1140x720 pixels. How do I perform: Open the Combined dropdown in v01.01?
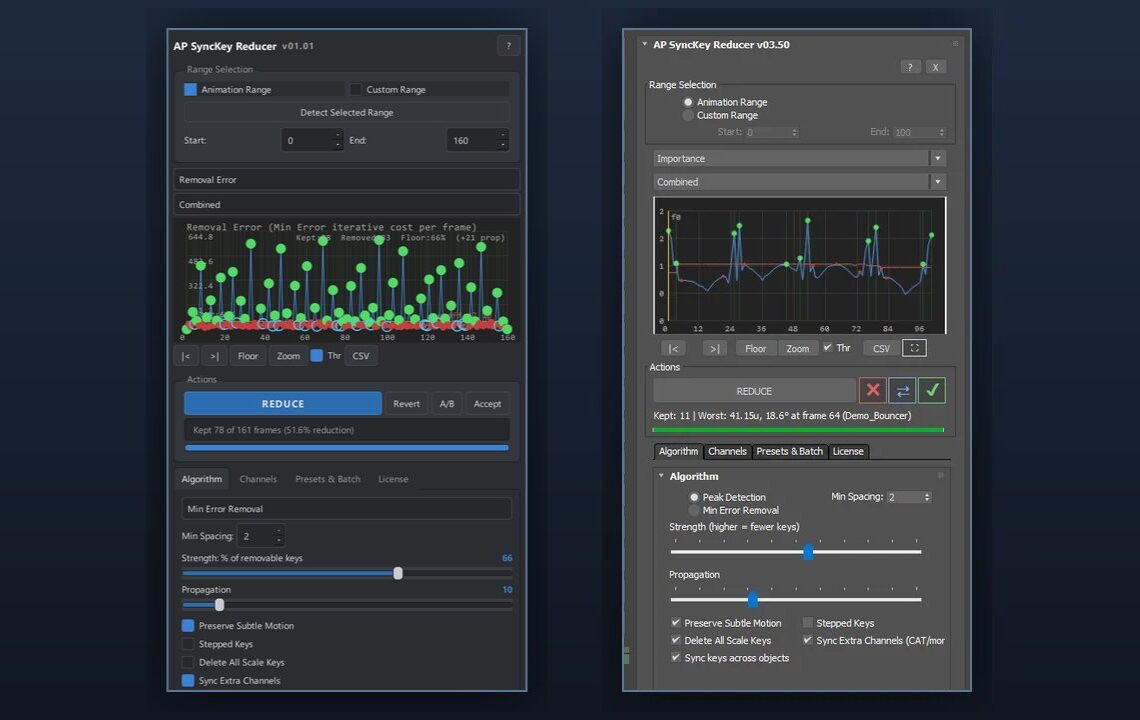347,204
